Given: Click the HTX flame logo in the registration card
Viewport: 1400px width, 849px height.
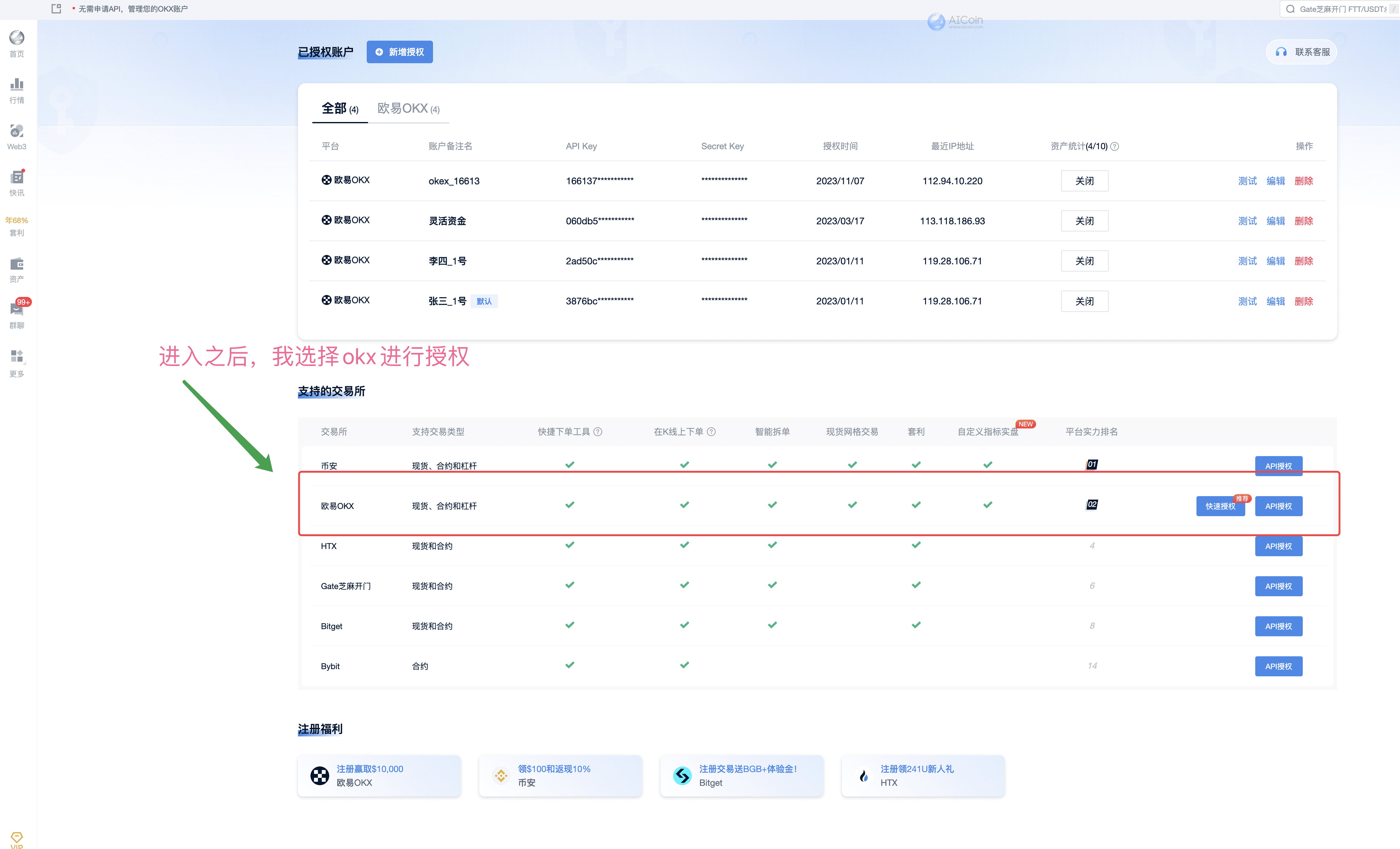Looking at the screenshot, I should (864, 776).
